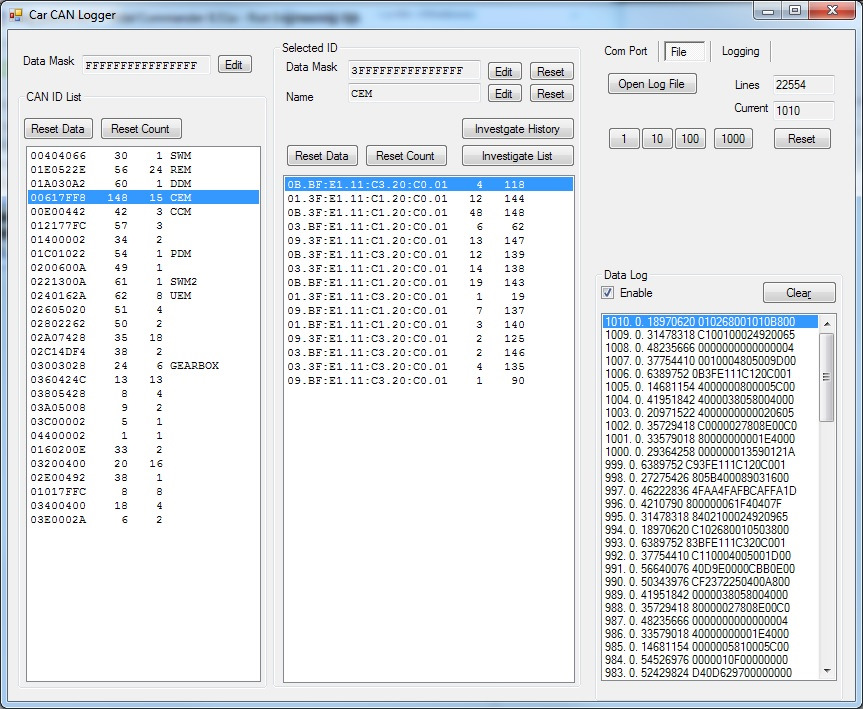863x709 pixels.
Task: Click the Data Log scrollbar up arrow
Action: coord(827,324)
